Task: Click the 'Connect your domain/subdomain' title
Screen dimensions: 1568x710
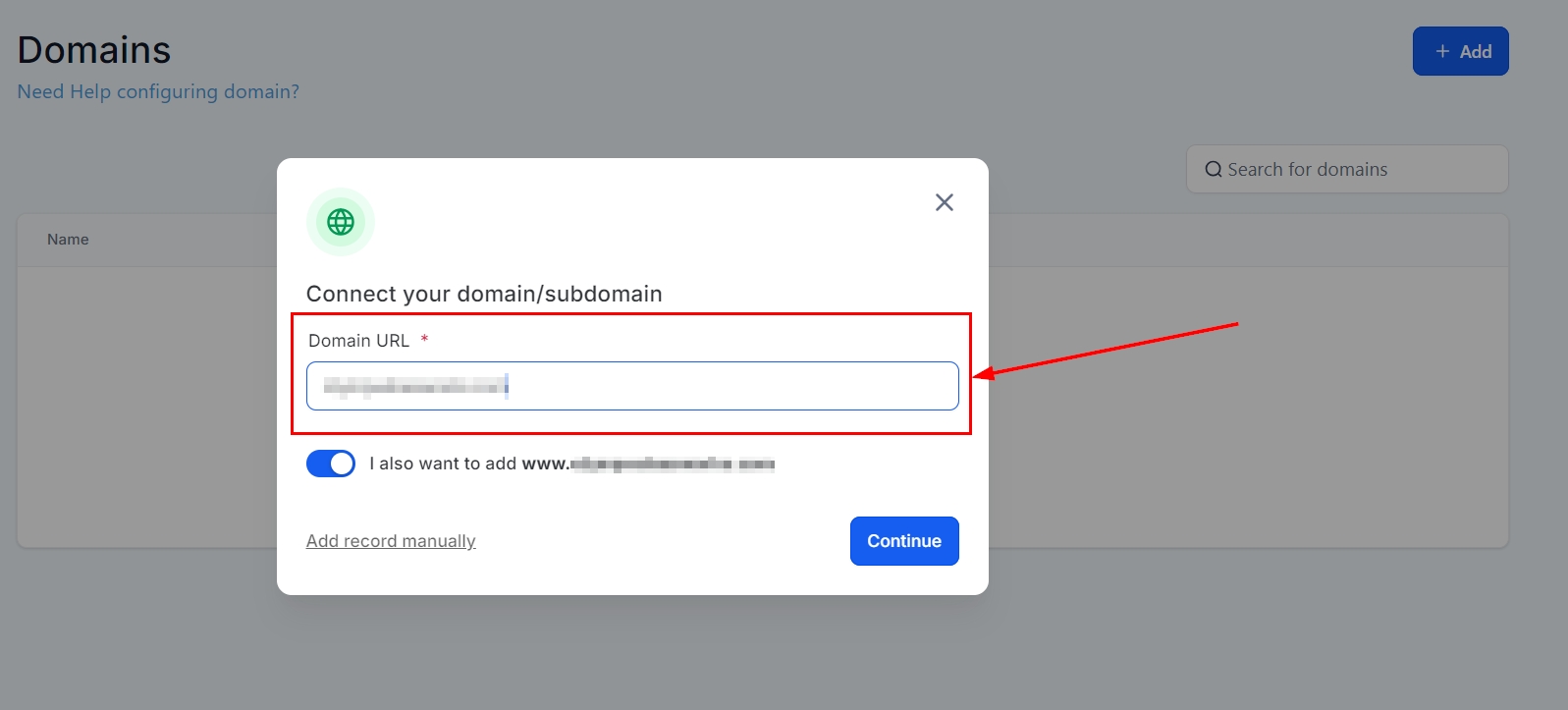Action: tap(484, 294)
